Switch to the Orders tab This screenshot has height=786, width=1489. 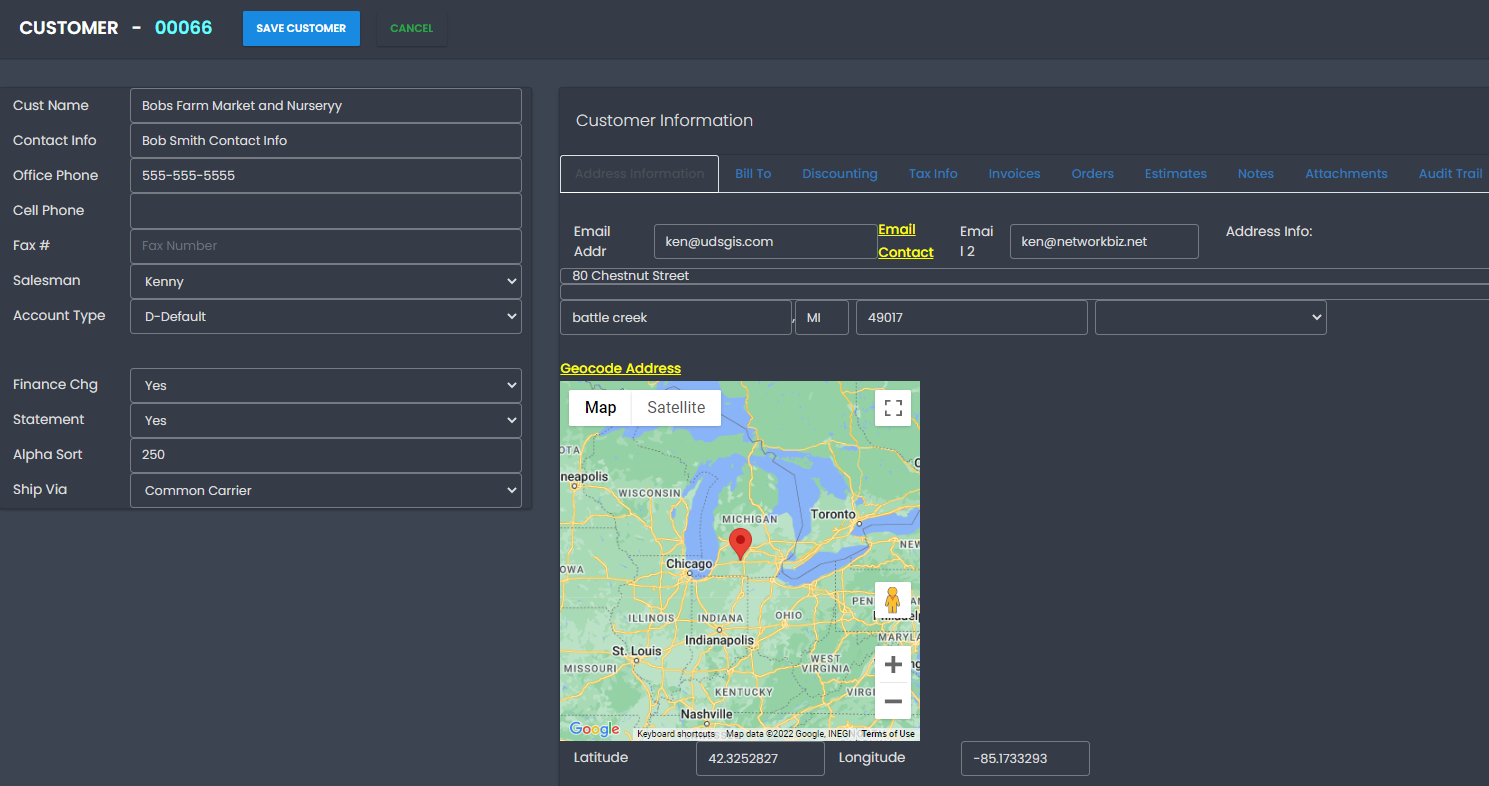pos(1092,173)
